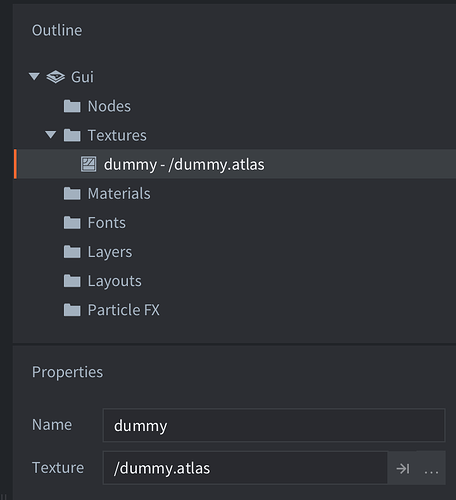Click the Textures folder icon

click(x=72, y=135)
